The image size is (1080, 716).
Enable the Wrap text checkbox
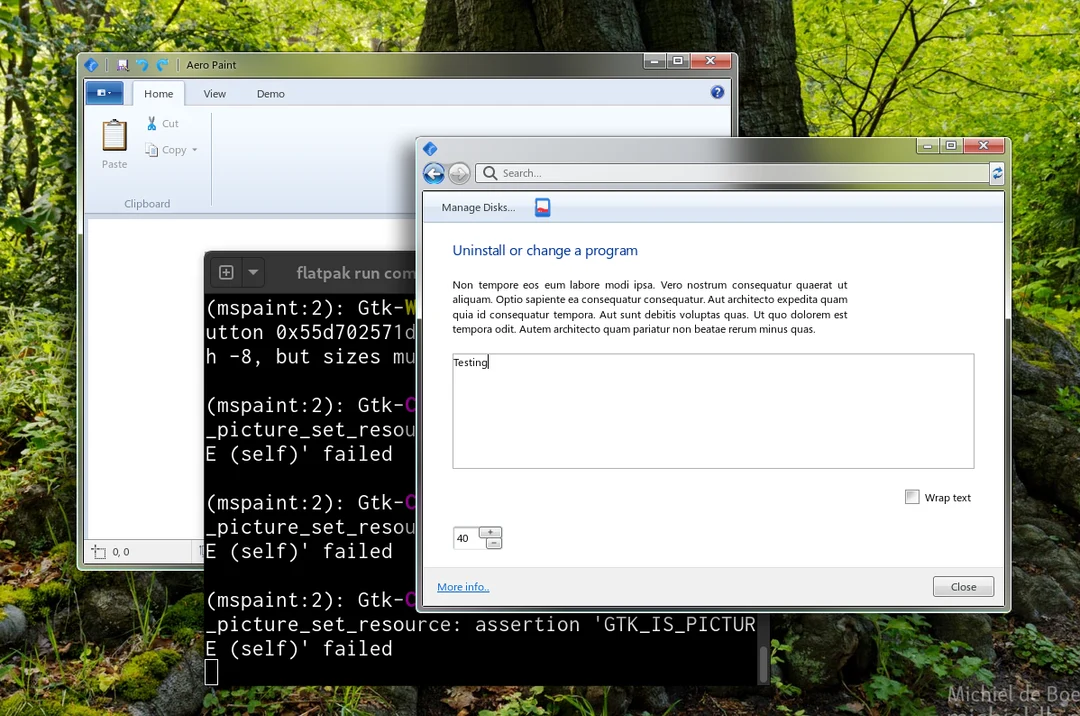pos(912,497)
